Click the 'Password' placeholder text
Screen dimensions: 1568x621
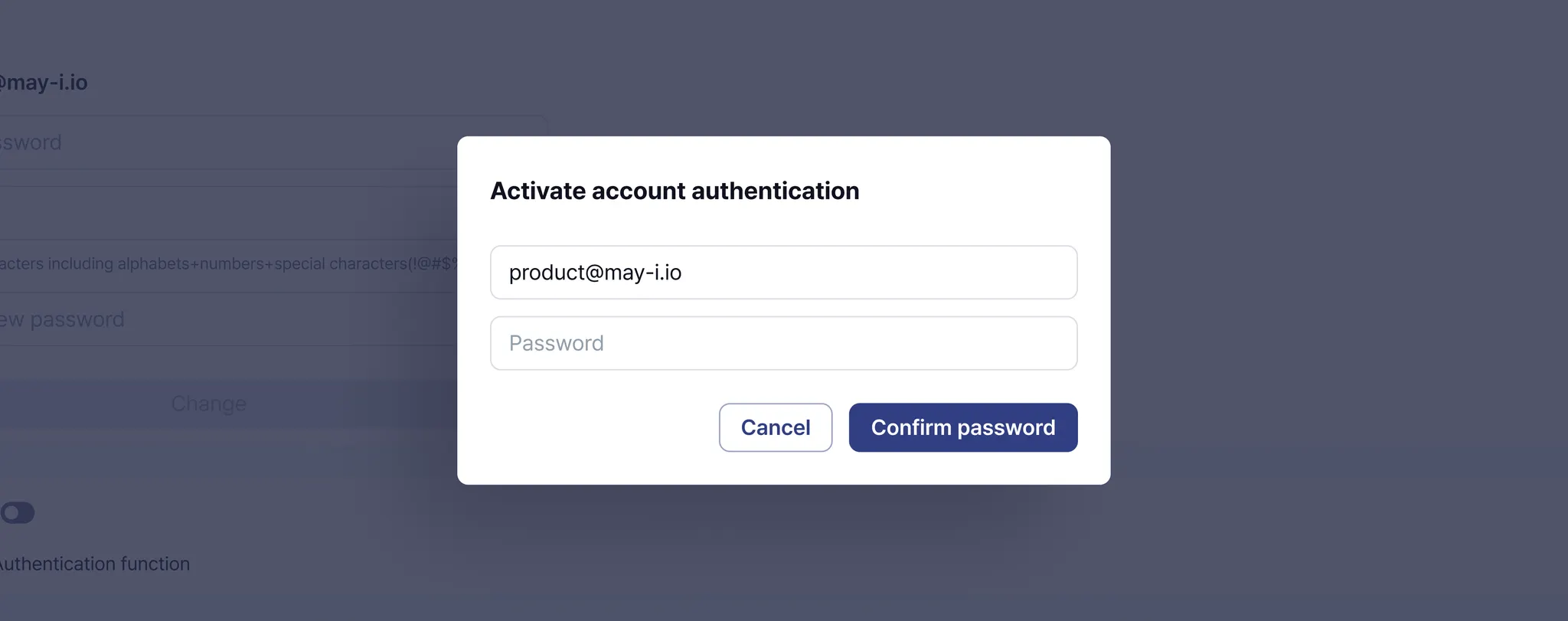(x=557, y=343)
